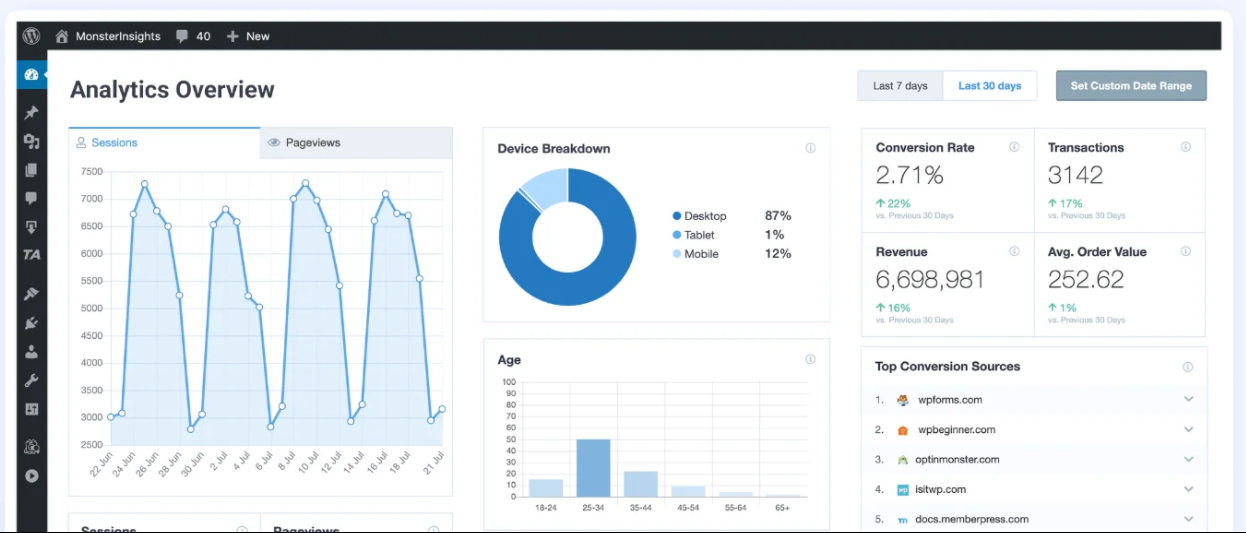1246x533 pixels.
Task: Click the info icon beside Device Breakdown
Action: click(x=810, y=148)
